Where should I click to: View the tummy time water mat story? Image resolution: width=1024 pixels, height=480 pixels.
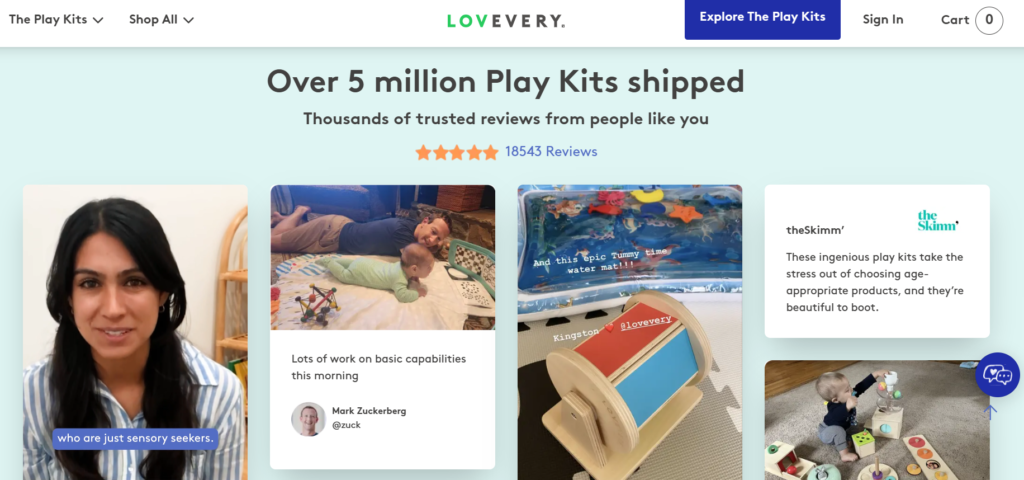point(630,332)
